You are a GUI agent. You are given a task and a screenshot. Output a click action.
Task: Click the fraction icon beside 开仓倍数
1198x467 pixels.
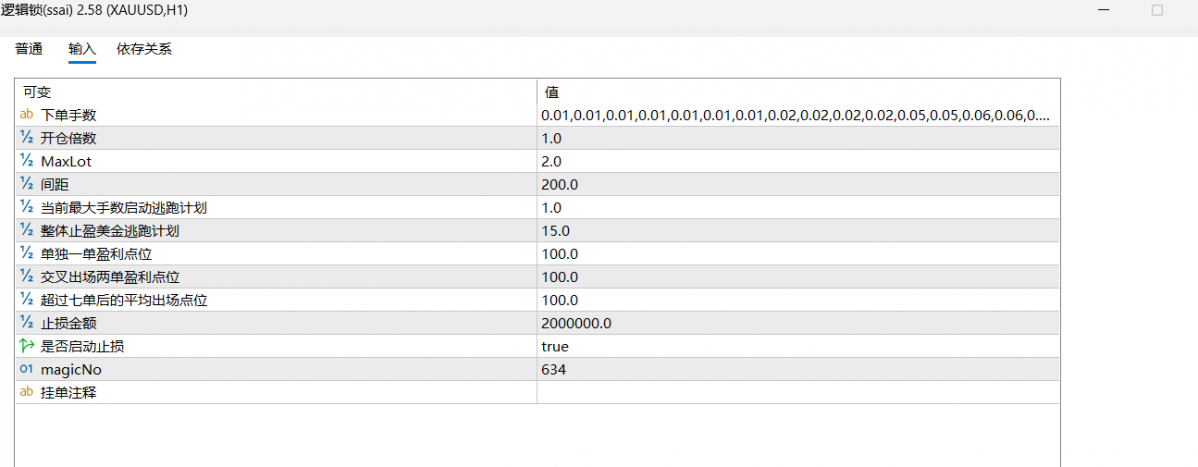(x=26, y=138)
